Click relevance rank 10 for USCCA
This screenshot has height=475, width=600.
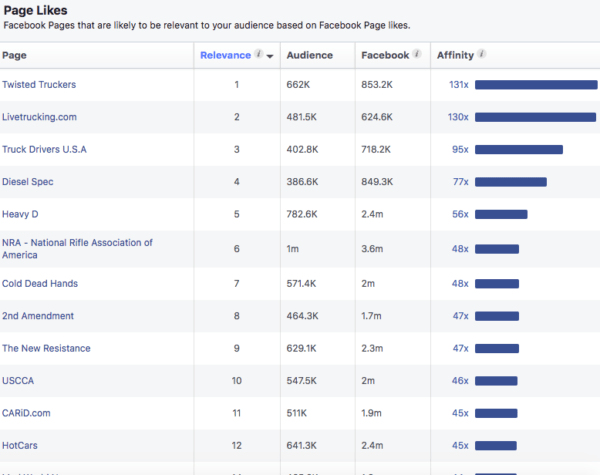click(x=236, y=381)
